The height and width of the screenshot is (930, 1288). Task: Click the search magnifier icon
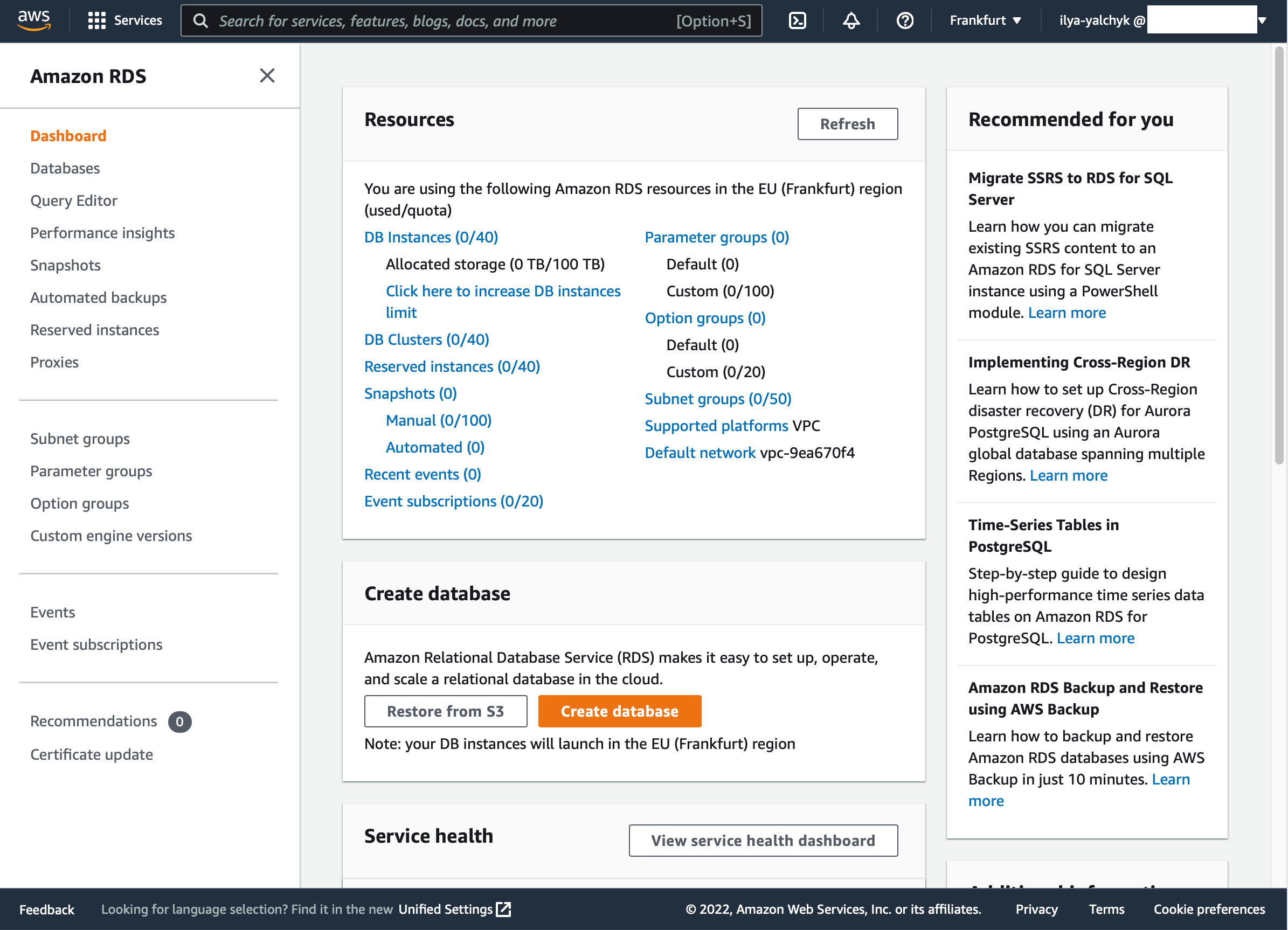pyautogui.click(x=200, y=21)
